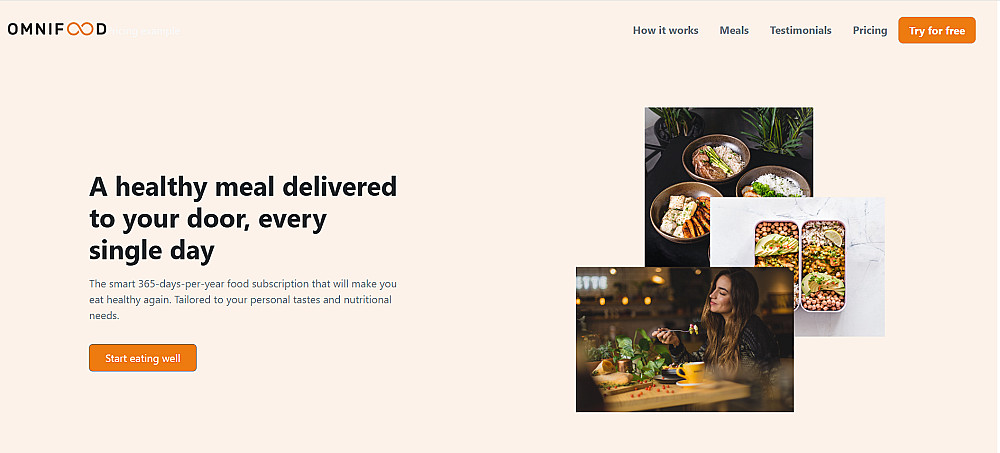This screenshot has height=453, width=1000.
Task: Click the bowl with tofu and carrots
Action: tap(682, 214)
